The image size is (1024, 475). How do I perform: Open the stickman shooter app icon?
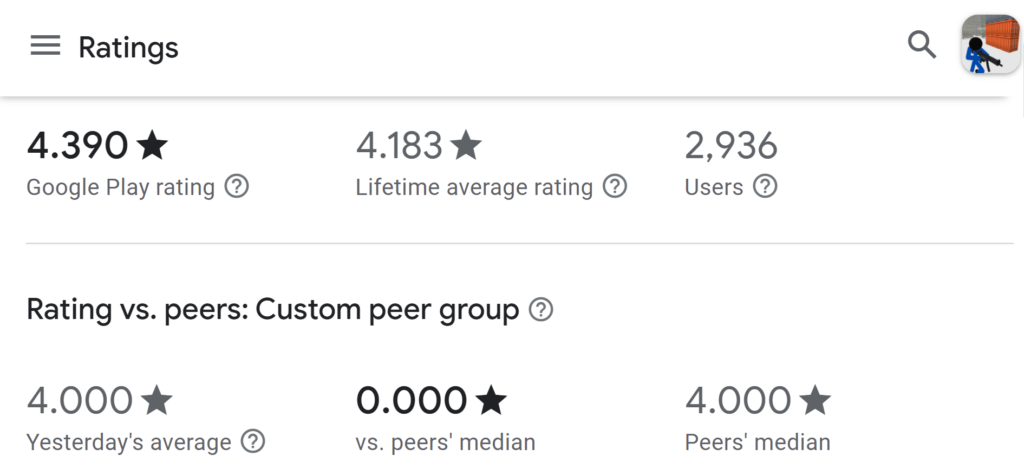tap(990, 44)
